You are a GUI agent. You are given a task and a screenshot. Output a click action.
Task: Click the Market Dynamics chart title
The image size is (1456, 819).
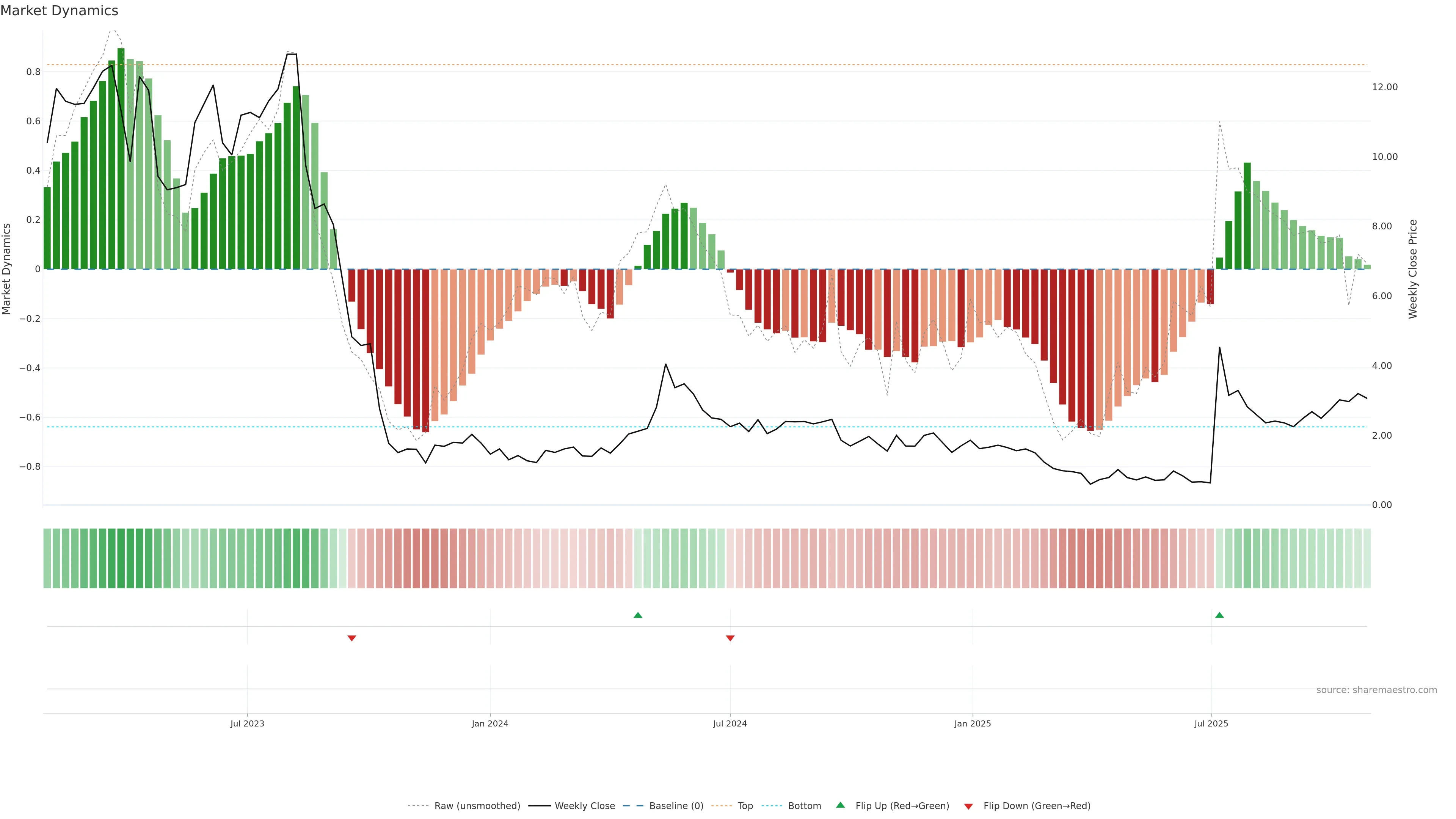click(x=60, y=11)
